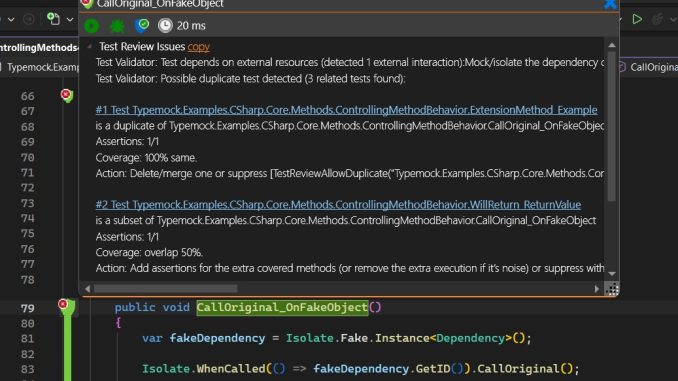Click the popup title CallOriginal_OnFakeObject
Image resolution: width=678 pixels, height=381 pixels.
coord(160,4)
